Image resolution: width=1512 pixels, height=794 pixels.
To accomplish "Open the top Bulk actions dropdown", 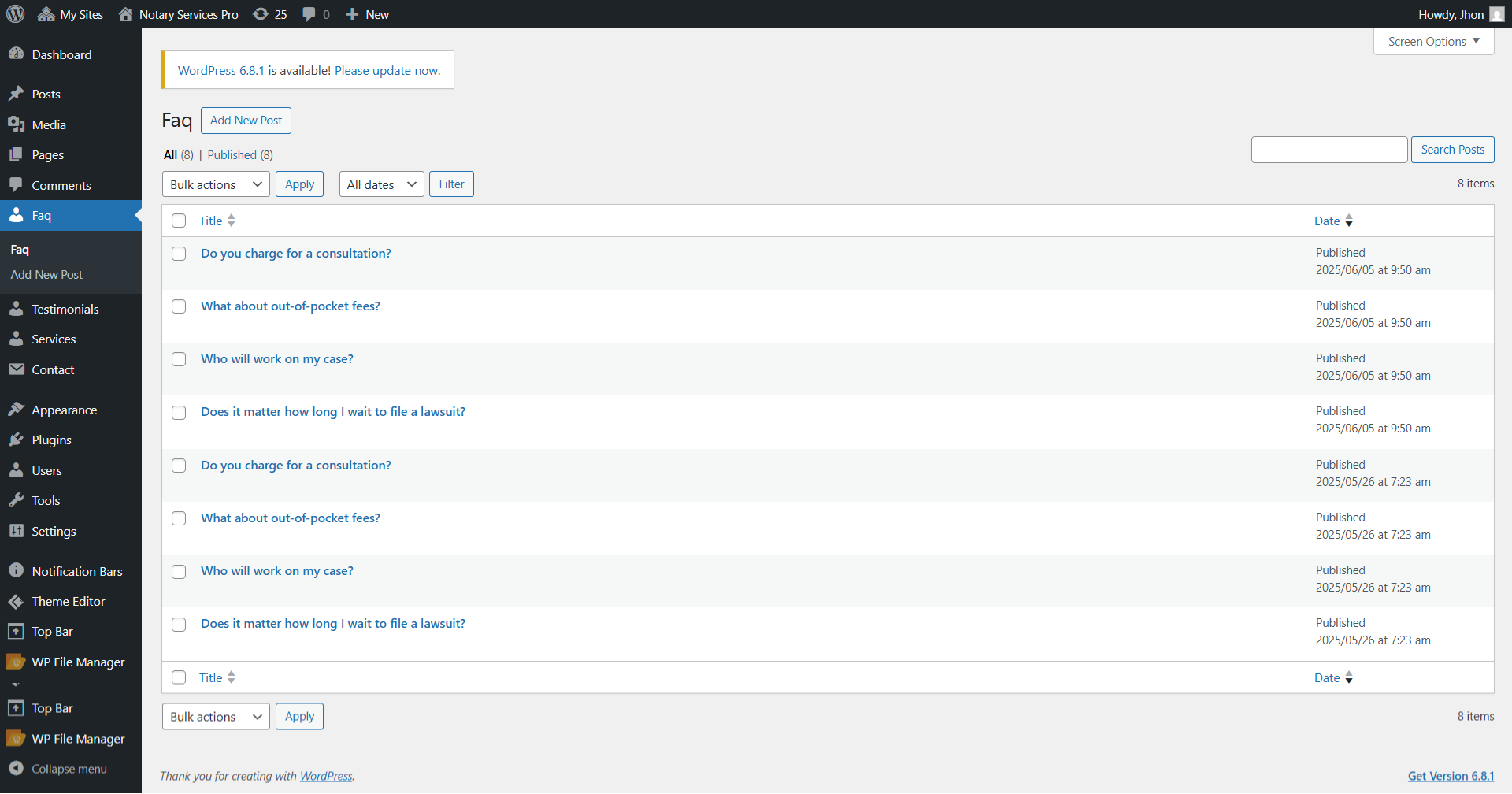I will pyautogui.click(x=216, y=184).
